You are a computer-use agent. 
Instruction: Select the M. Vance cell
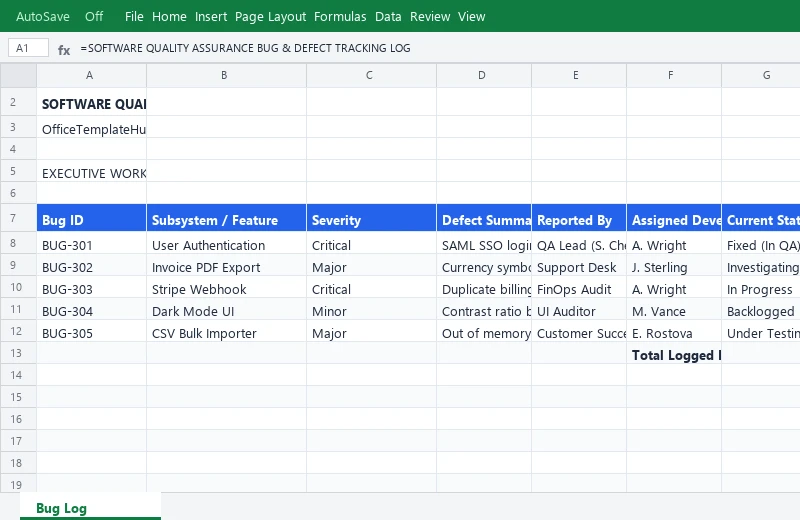[674, 309]
